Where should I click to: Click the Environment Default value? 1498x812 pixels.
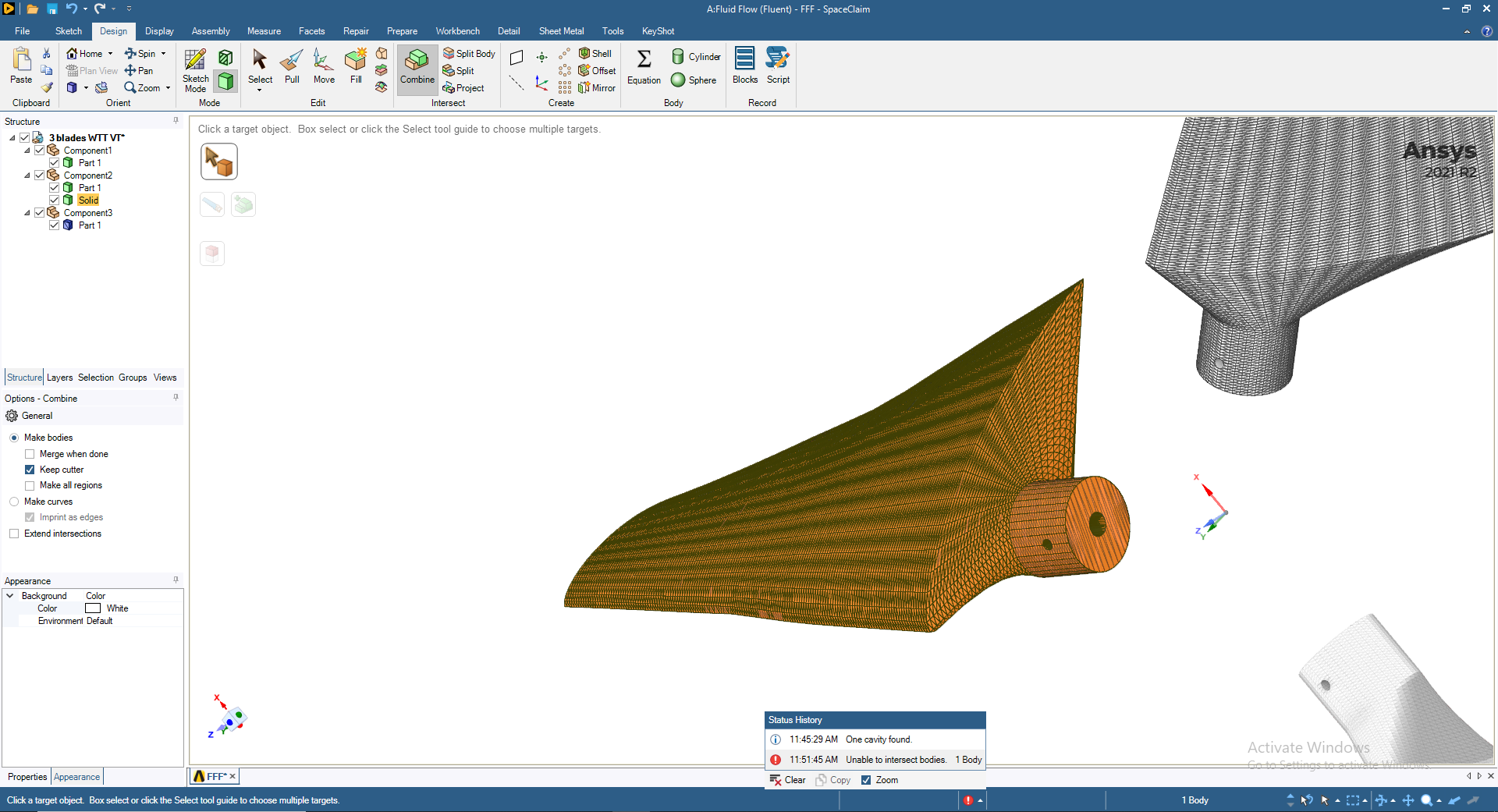pyautogui.click(x=99, y=621)
